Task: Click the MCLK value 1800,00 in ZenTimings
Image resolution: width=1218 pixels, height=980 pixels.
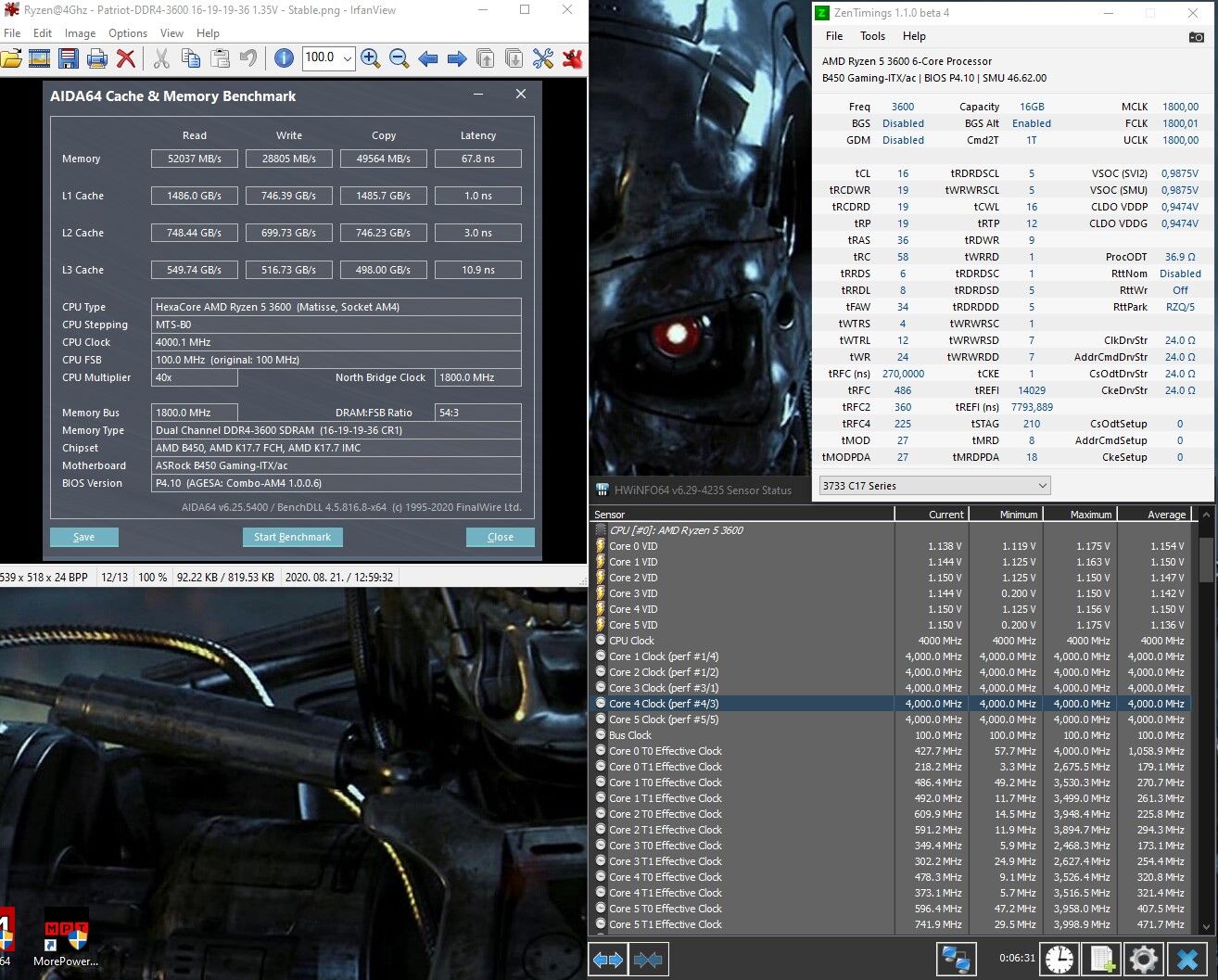Action: [1180, 107]
